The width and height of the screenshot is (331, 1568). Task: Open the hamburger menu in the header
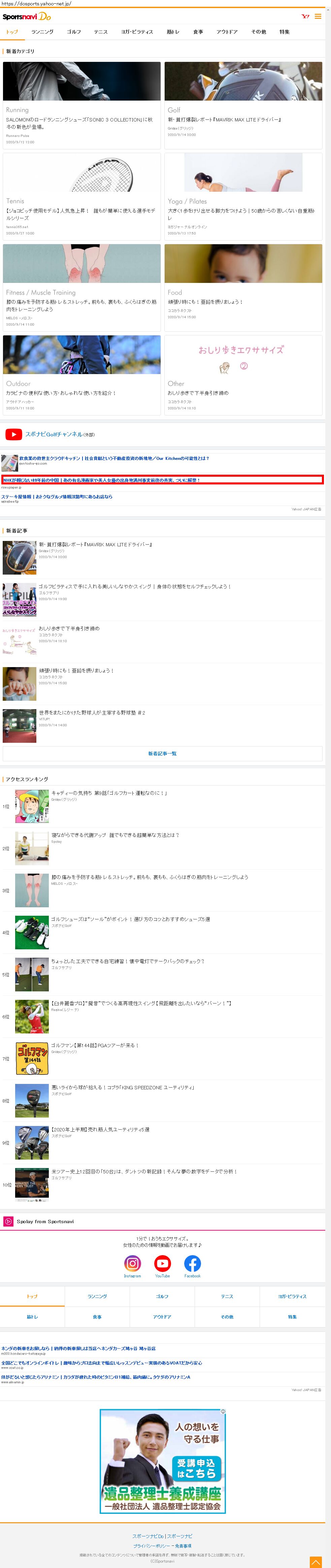click(318, 16)
